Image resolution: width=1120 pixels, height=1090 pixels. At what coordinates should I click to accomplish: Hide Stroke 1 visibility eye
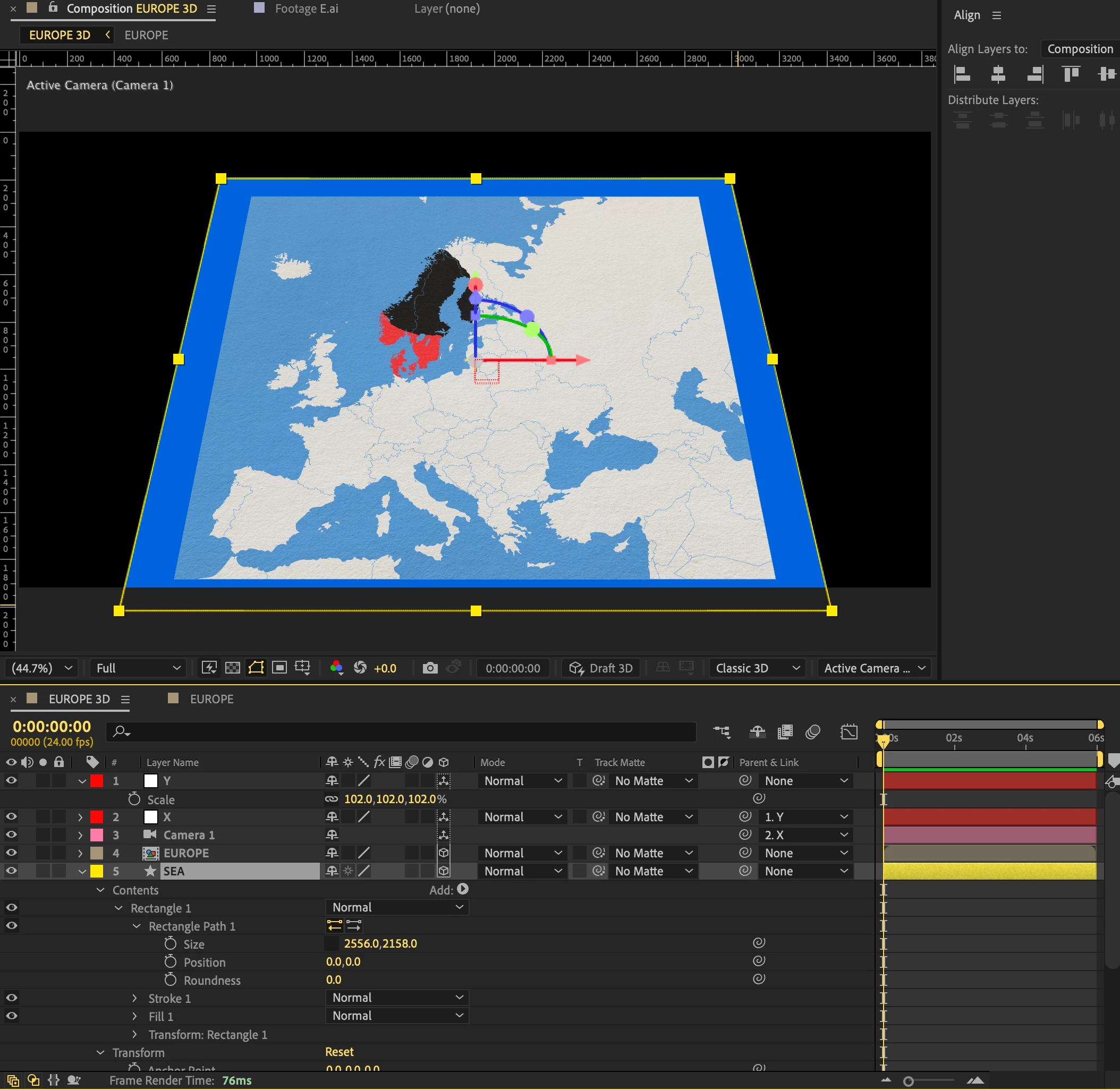tap(11, 998)
